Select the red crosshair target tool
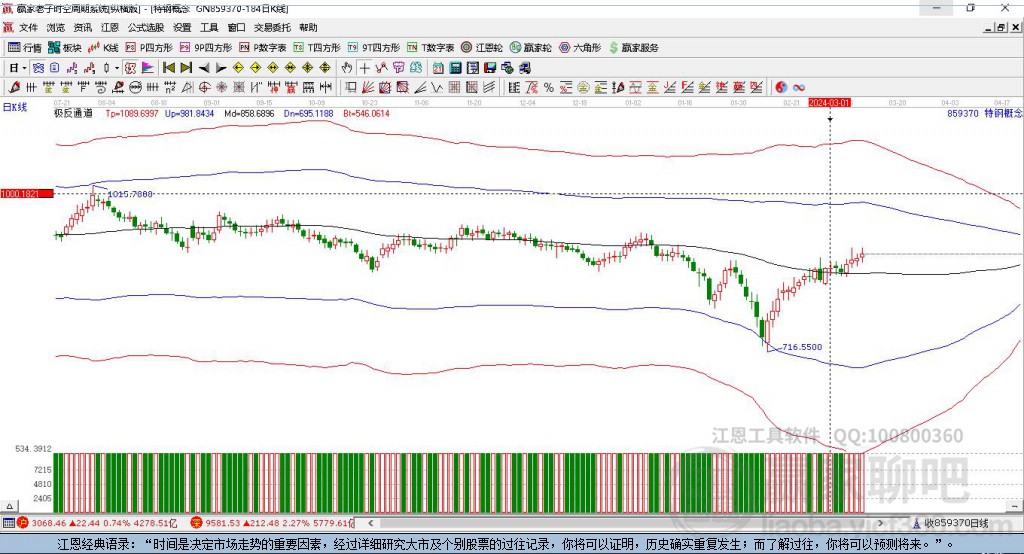The height and width of the screenshot is (554, 1024). pos(204,87)
